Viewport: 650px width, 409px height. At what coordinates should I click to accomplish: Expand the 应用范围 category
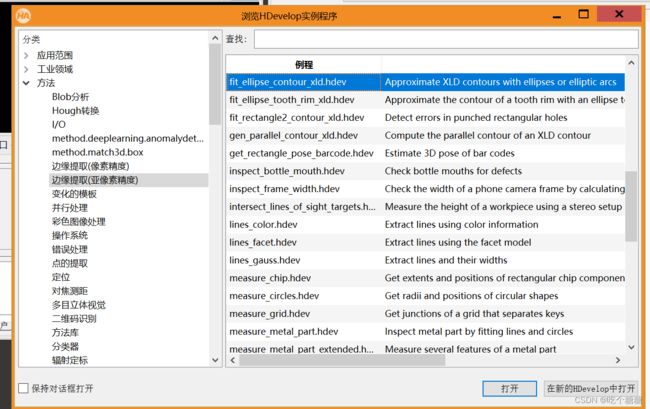26,56
